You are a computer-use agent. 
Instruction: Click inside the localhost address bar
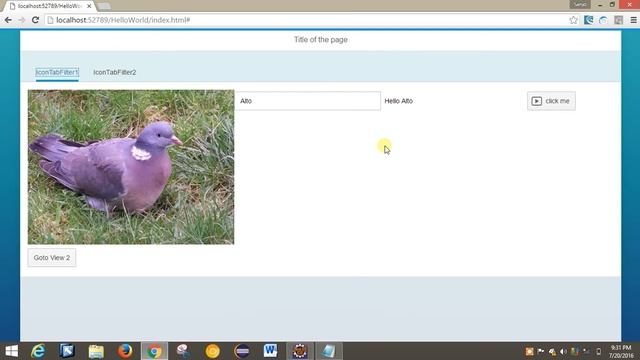tap(306, 20)
